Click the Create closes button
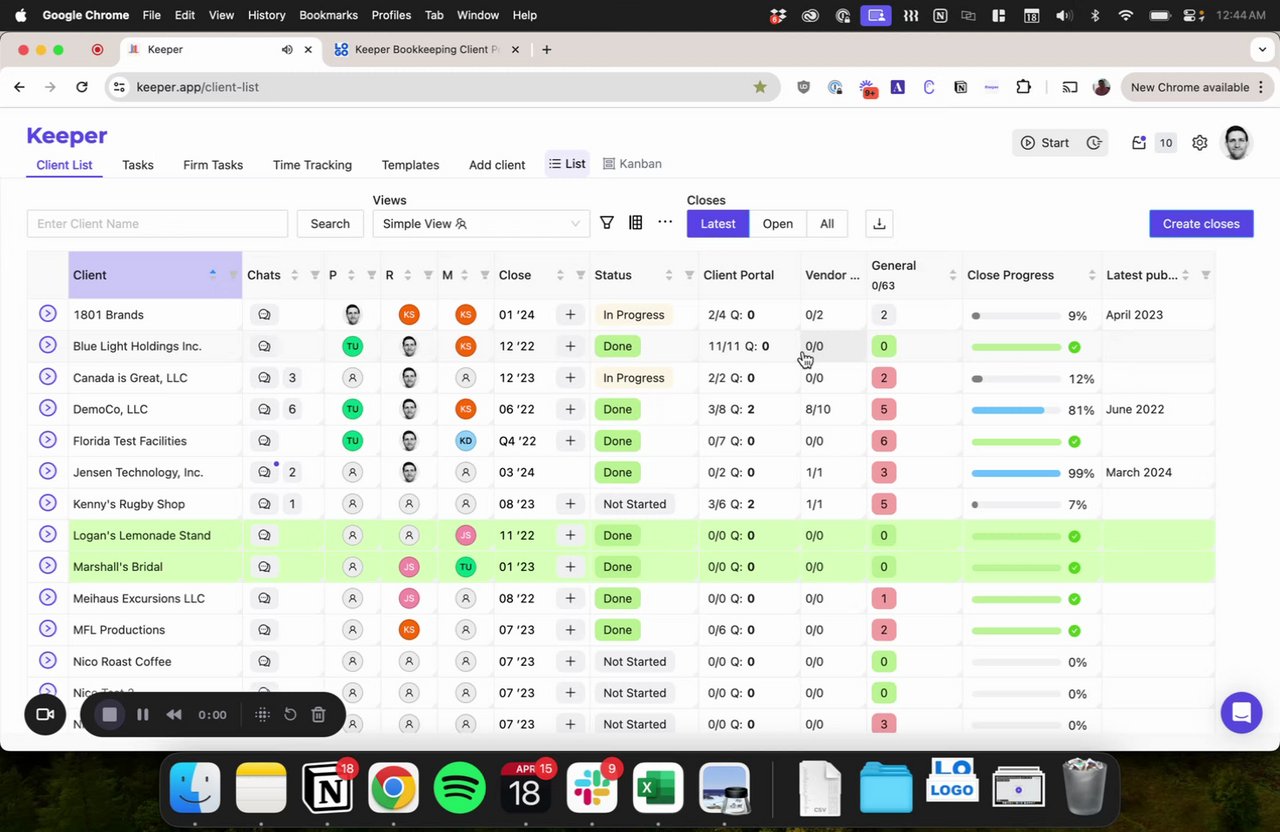 pos(1201,224)
